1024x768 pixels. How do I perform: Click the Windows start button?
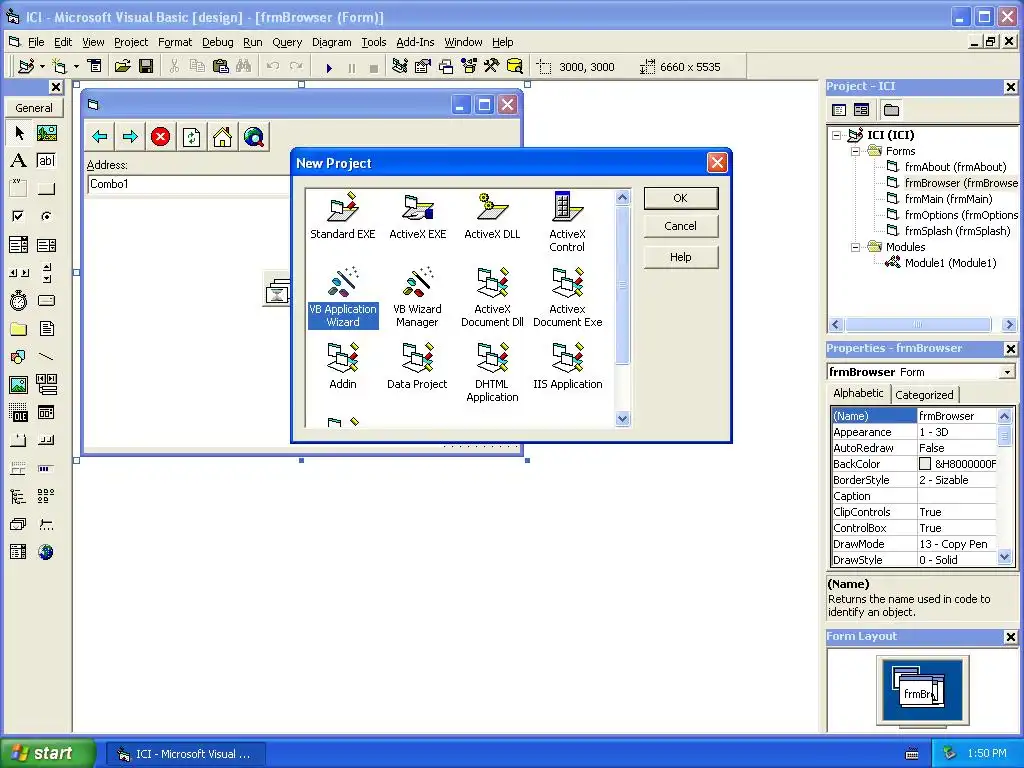click(47, 753)
